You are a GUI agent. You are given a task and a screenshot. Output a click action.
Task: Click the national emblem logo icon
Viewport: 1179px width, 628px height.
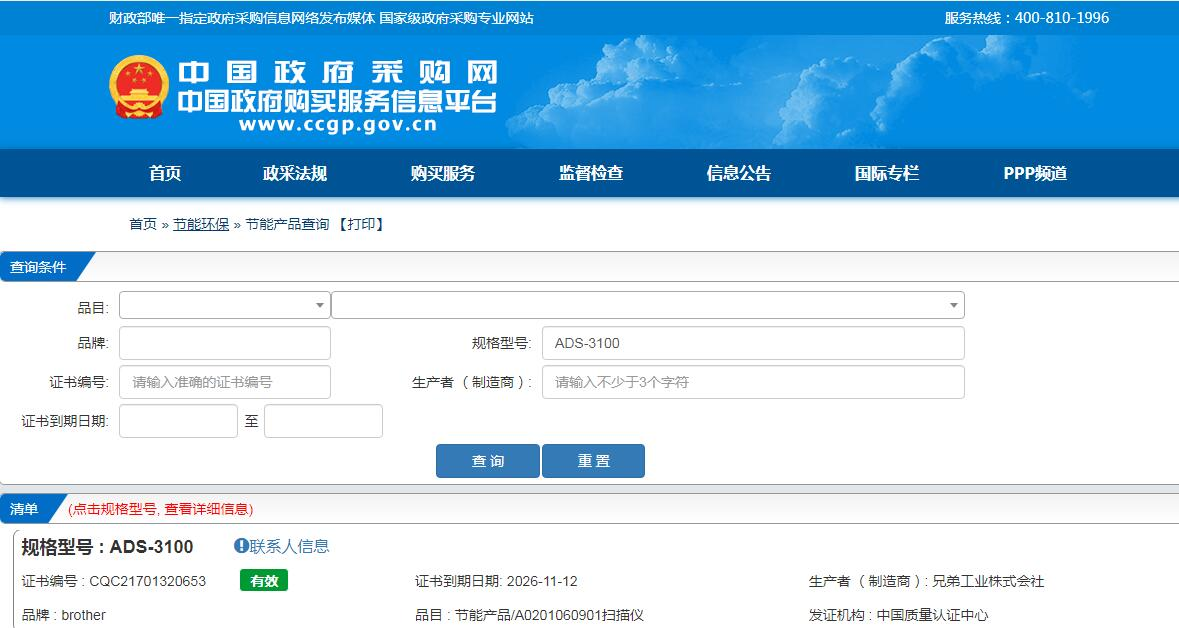[x=139, y=88]
